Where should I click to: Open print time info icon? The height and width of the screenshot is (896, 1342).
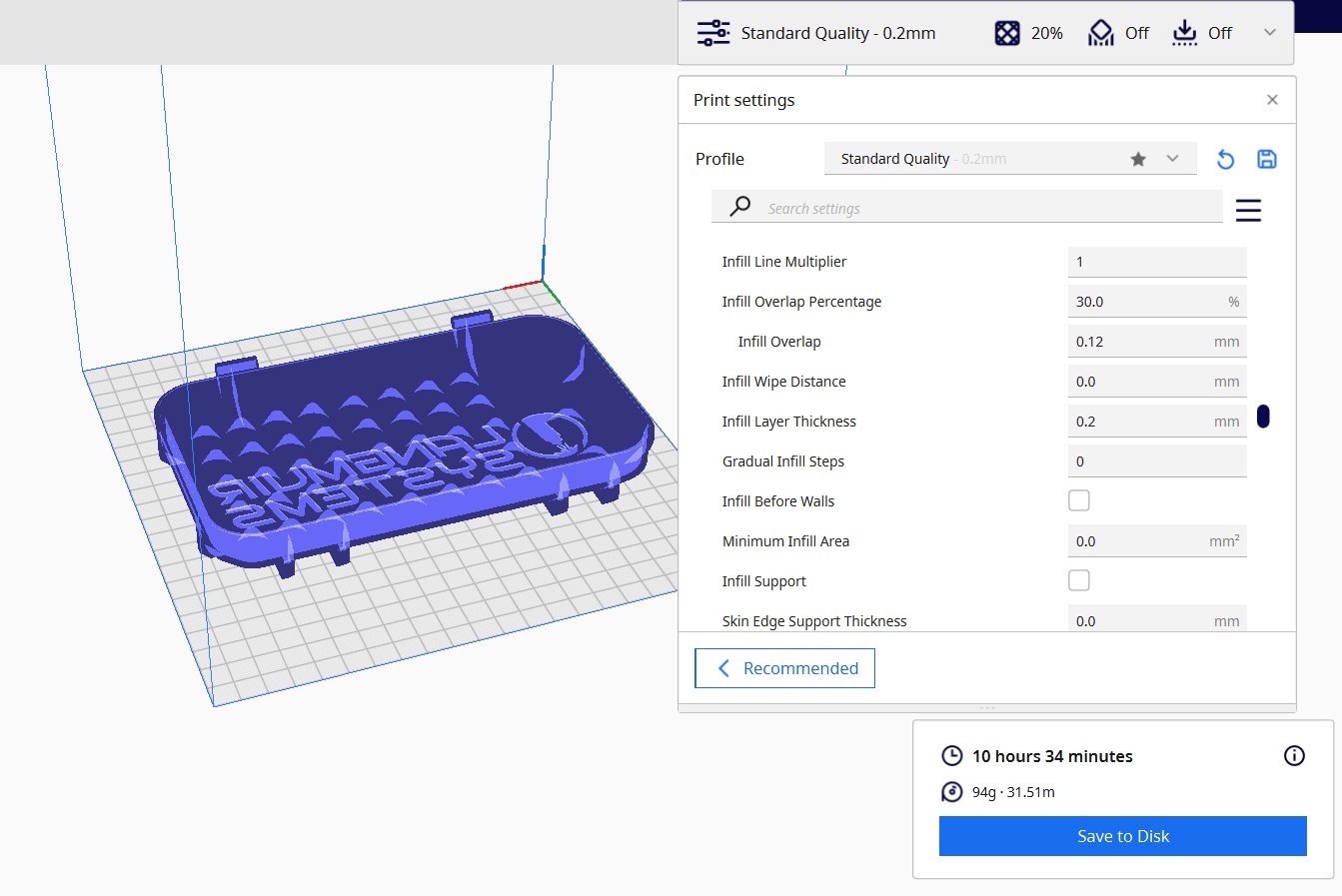coord(1294,756)
